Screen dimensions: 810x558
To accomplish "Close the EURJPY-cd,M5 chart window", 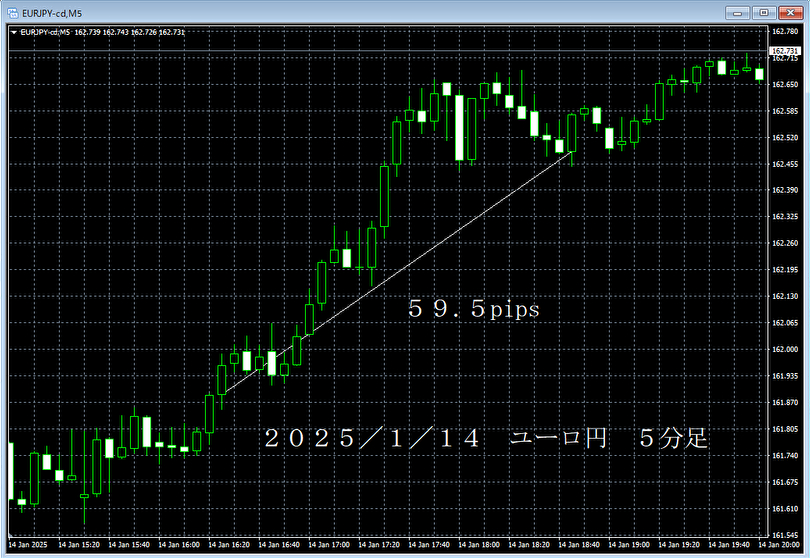I will (x=790, y=13).
